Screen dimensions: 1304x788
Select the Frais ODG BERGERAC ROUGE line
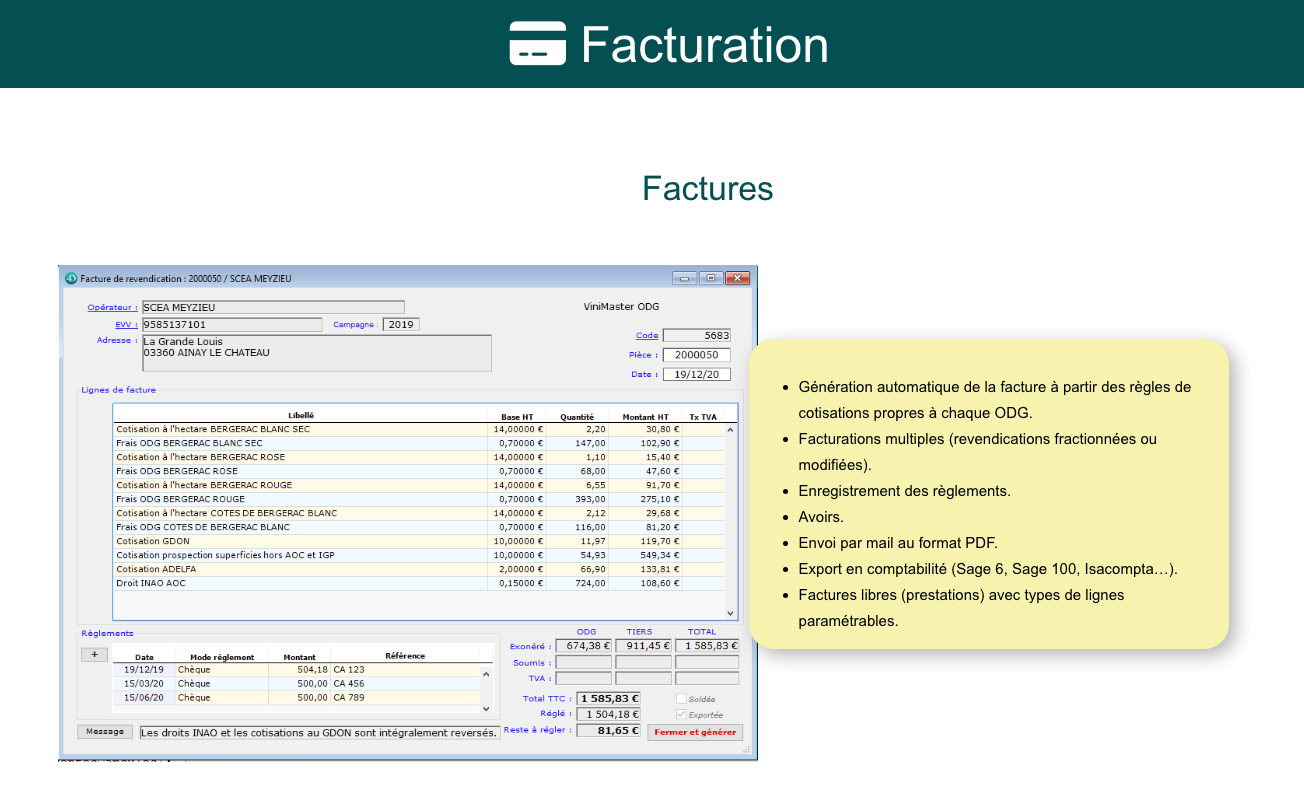419,499
